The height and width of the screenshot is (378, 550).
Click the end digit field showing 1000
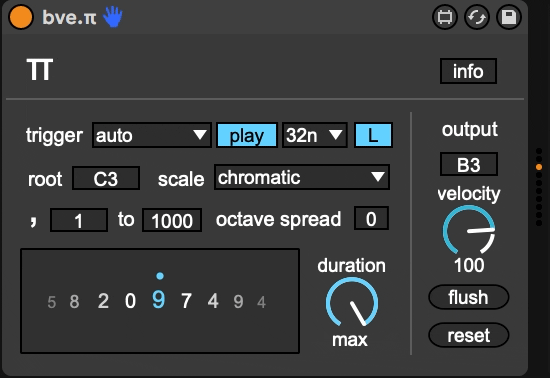(x=172, y=220)
